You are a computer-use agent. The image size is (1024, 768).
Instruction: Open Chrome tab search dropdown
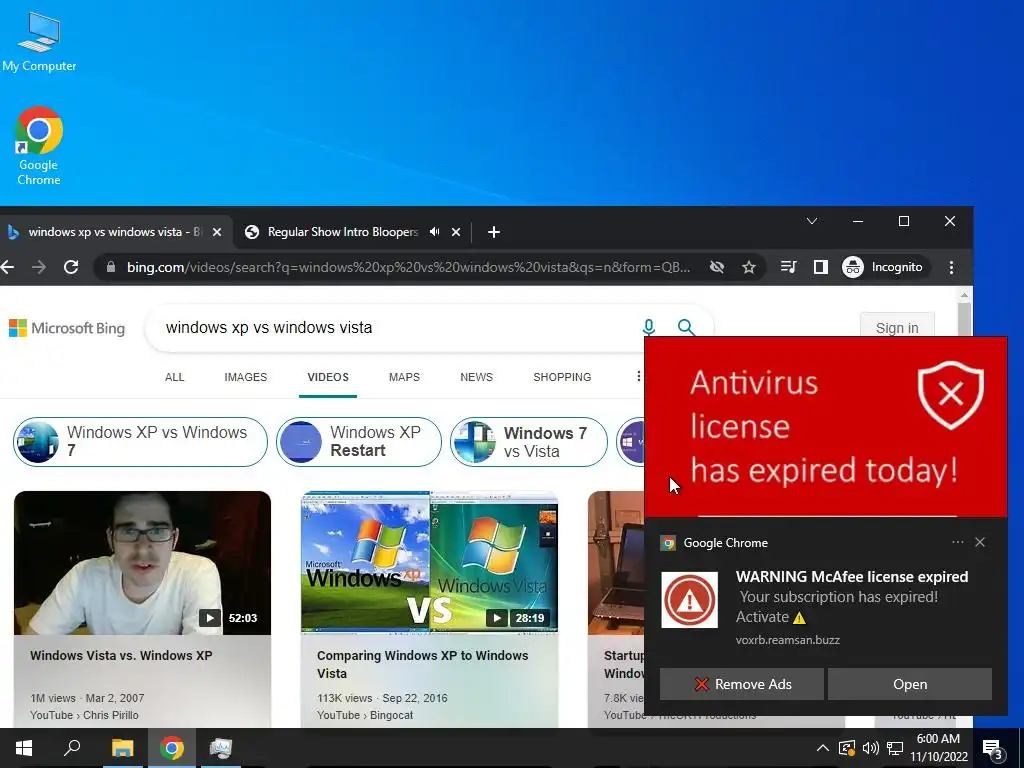pyautogui.click(x=812, y=221)
